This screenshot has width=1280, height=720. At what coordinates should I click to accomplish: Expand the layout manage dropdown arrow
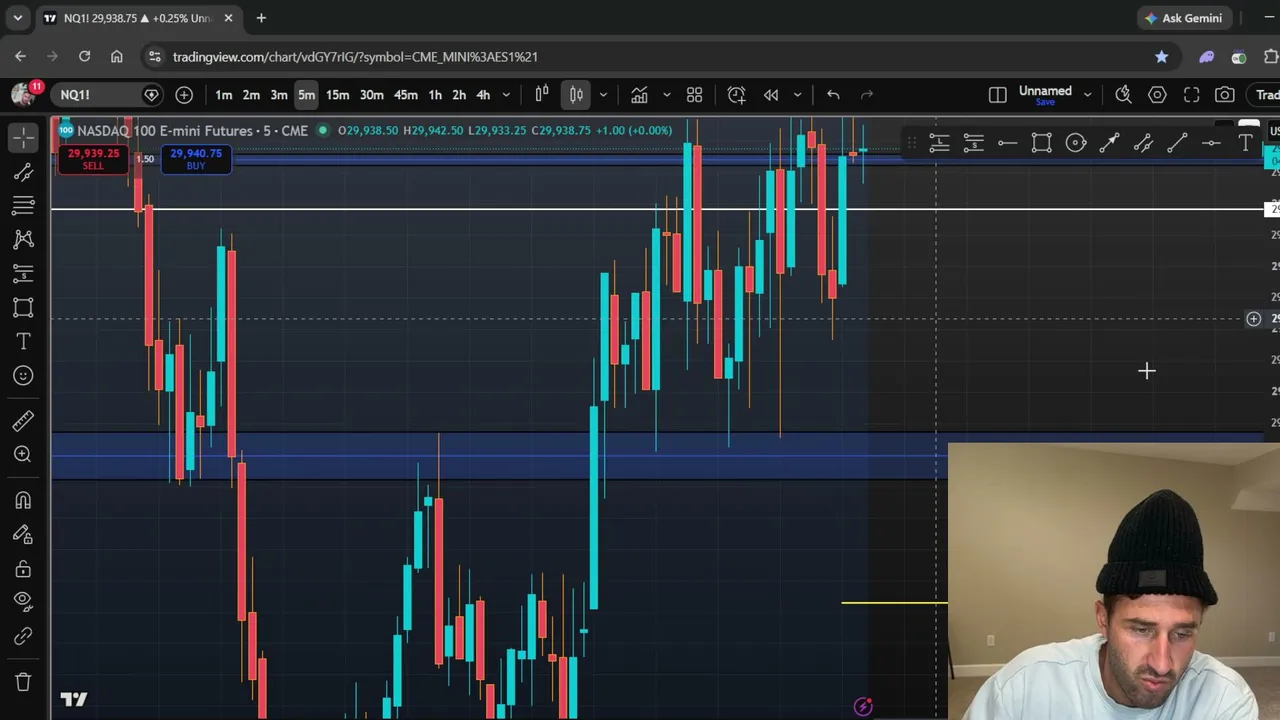click(1087, 95)
